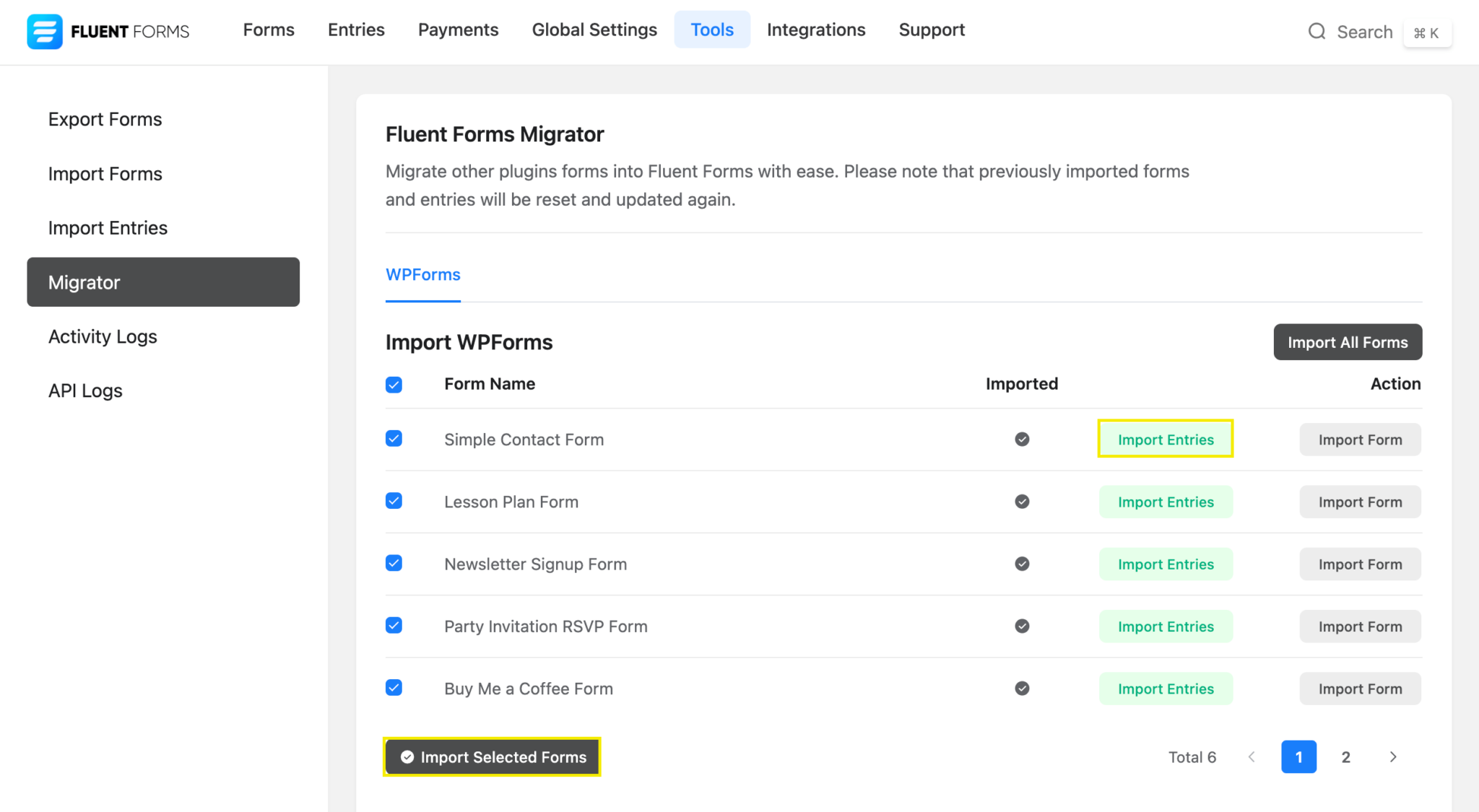Open search with the magnifier icon
The height and width of the screenshot is (812, 1479).
[x=1317, y=32]
